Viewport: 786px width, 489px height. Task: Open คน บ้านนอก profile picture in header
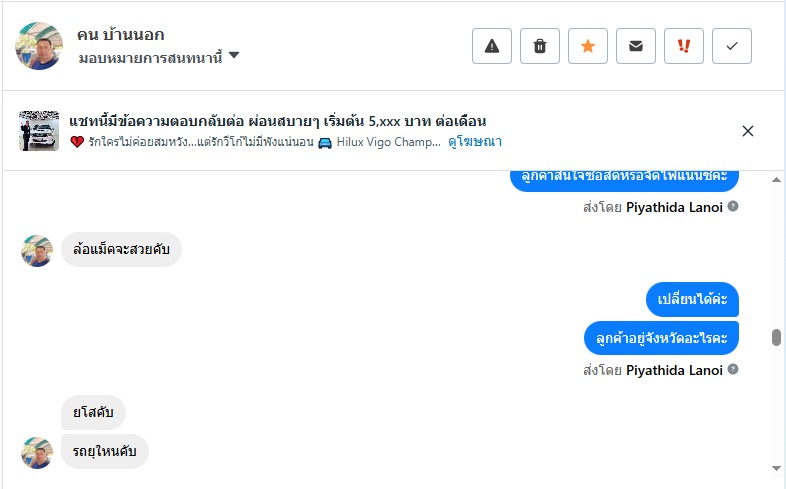(x=39, y=46)
